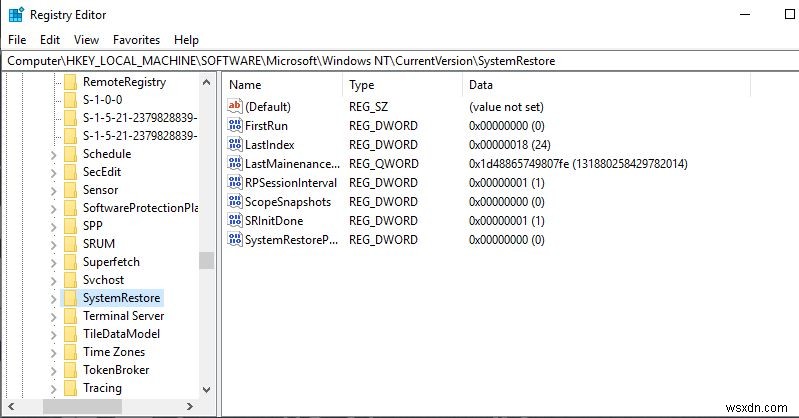Click the Terminal Server folder icon

click(70, 316)
